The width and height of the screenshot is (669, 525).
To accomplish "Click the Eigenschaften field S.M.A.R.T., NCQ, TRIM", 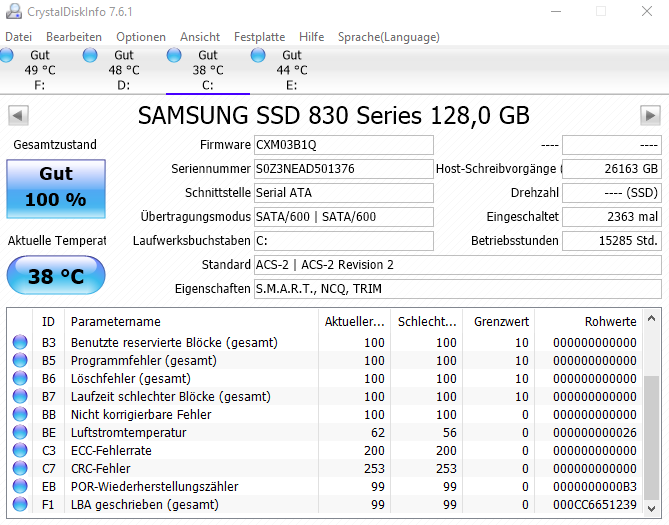I will pyautogui.click(x=458, y=289).
